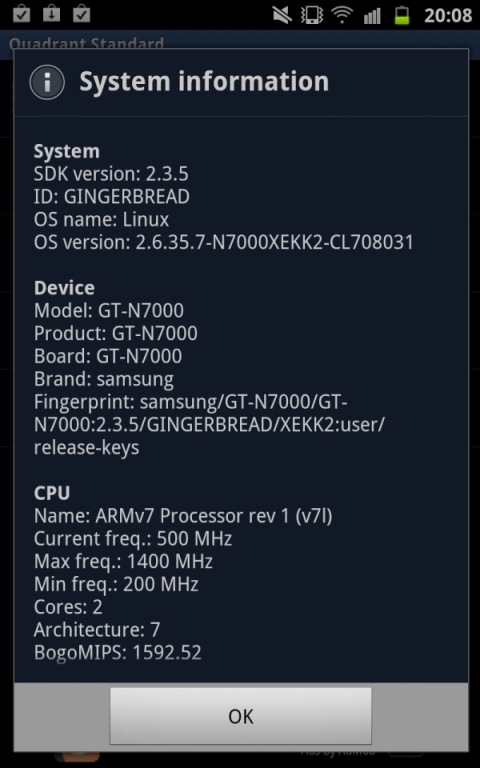Tap the OK button

[x=240, y=716]
